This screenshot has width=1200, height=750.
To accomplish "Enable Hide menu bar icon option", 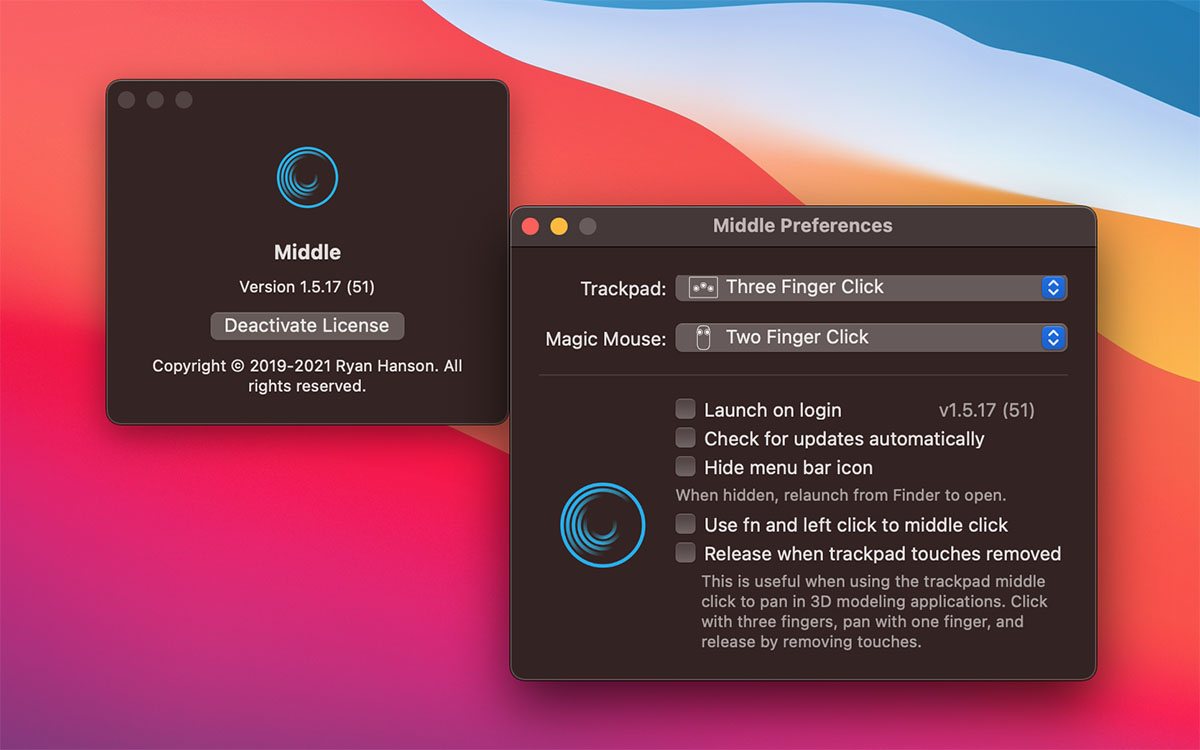I will click(x=685, y=467).
